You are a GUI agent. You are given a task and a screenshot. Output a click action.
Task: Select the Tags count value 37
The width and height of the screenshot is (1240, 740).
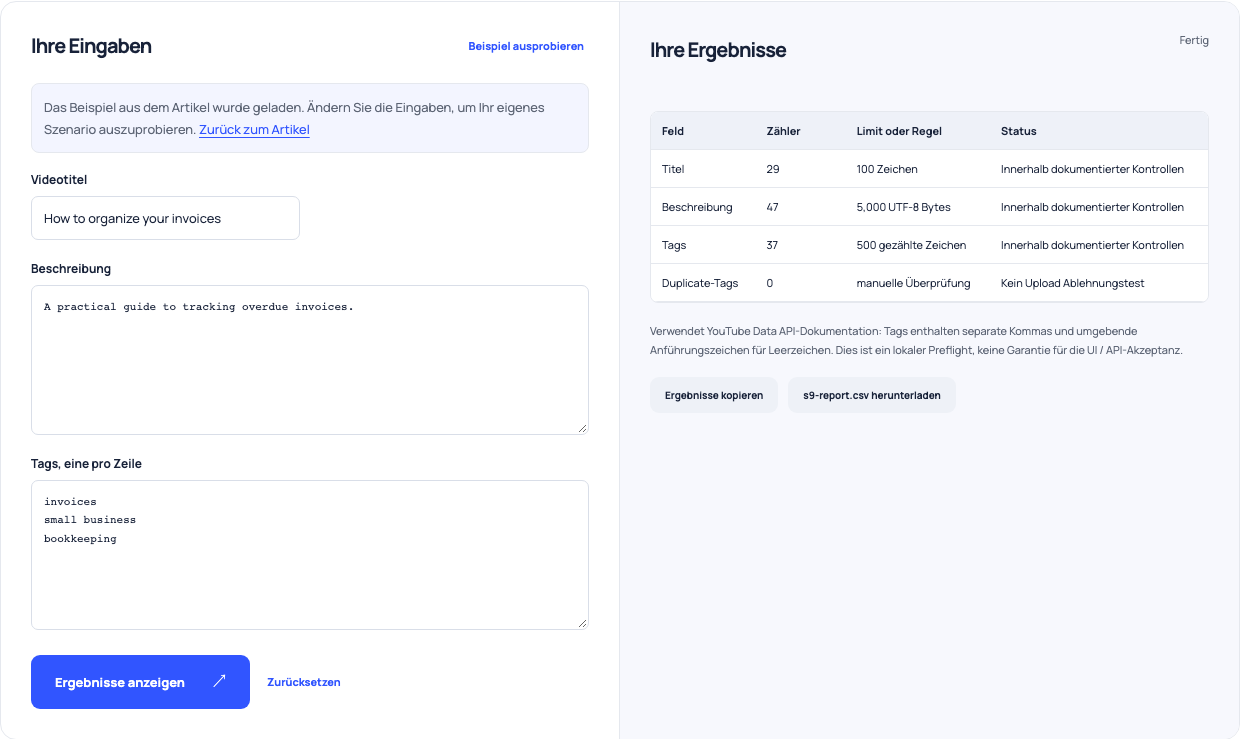[x=773, y=245]
